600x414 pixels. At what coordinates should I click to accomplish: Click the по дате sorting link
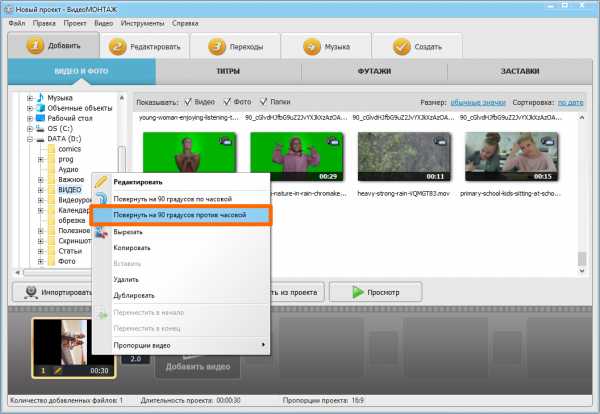pyautogui.click(x=570, y=101)
